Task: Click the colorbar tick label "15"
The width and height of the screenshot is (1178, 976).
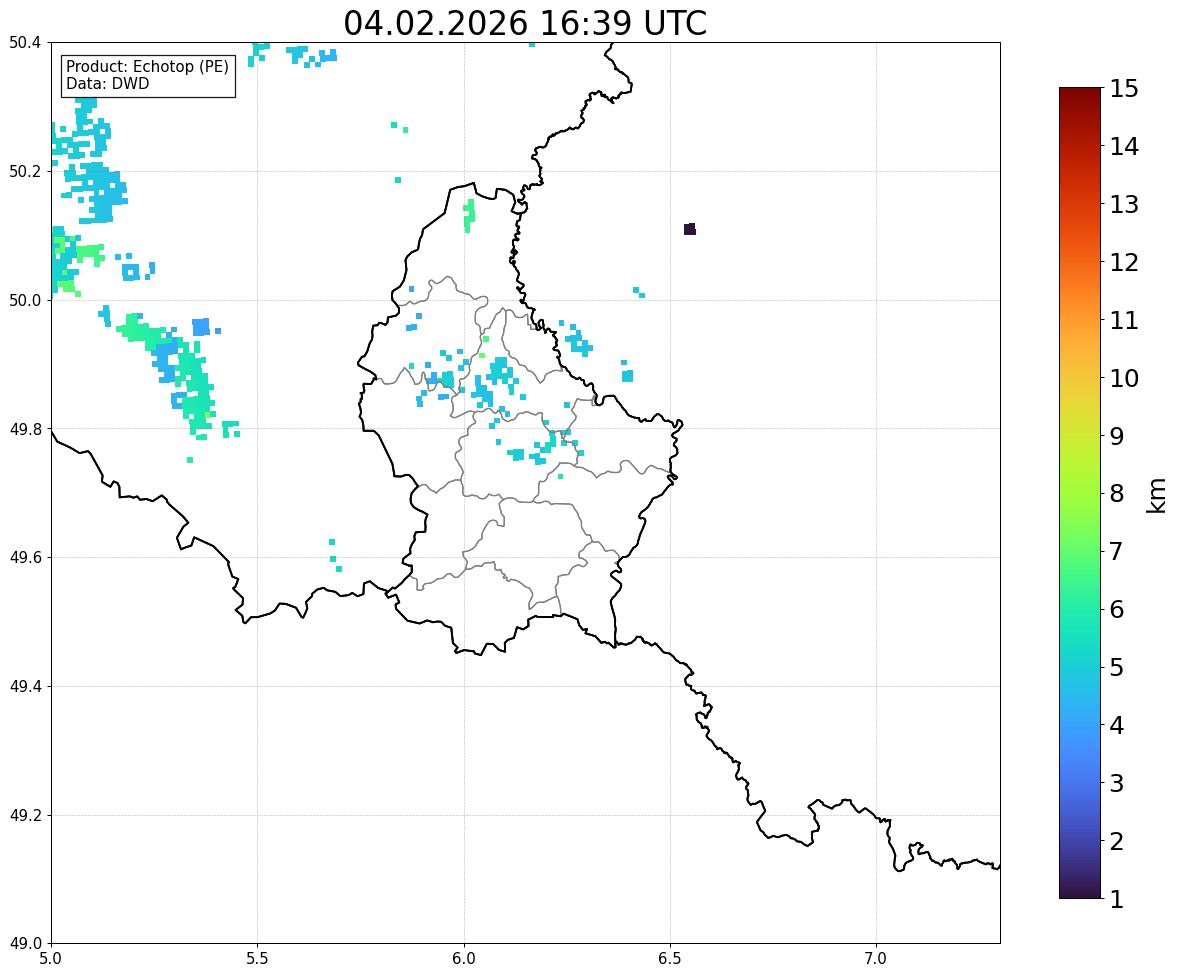Action: tap(1124, 89)
